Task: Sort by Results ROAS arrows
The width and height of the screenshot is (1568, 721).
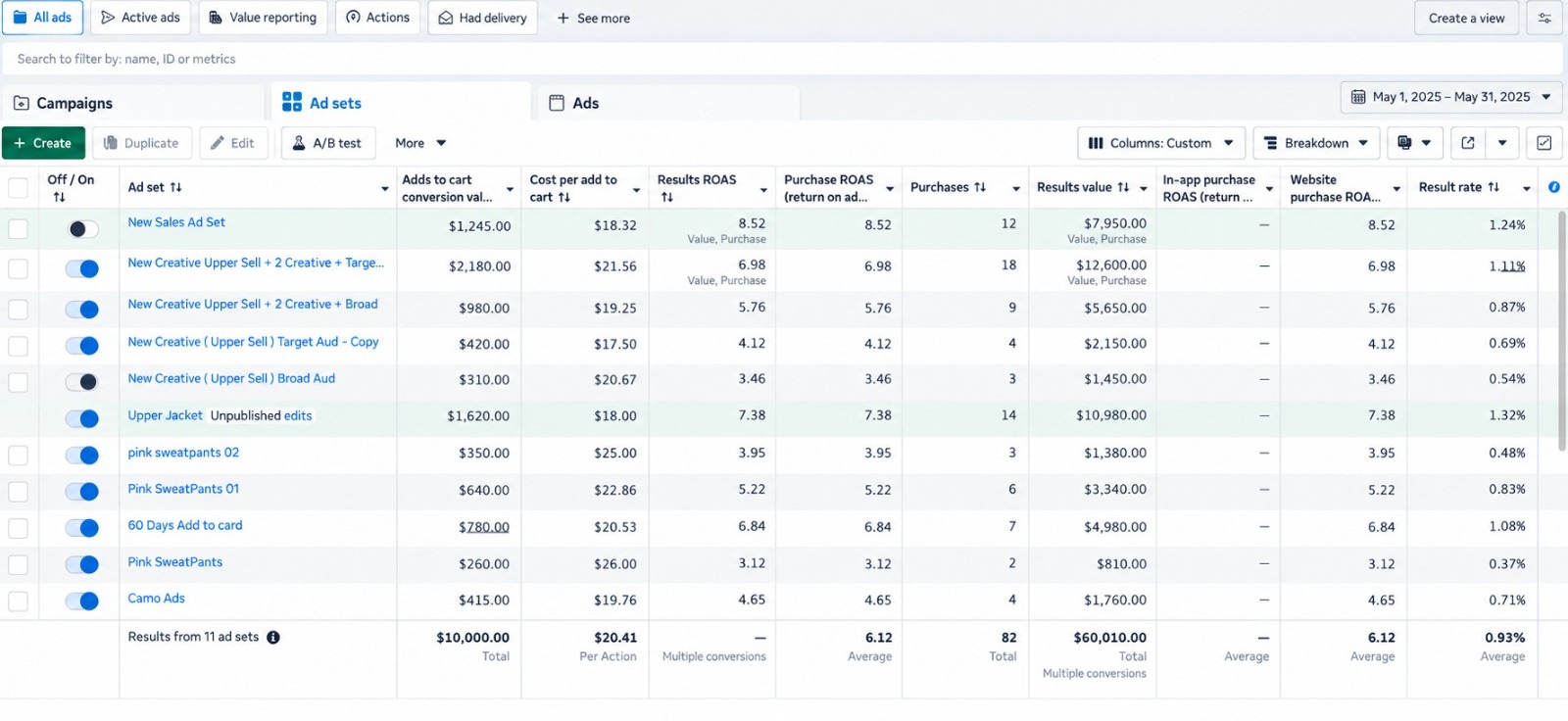Action: 667,197
